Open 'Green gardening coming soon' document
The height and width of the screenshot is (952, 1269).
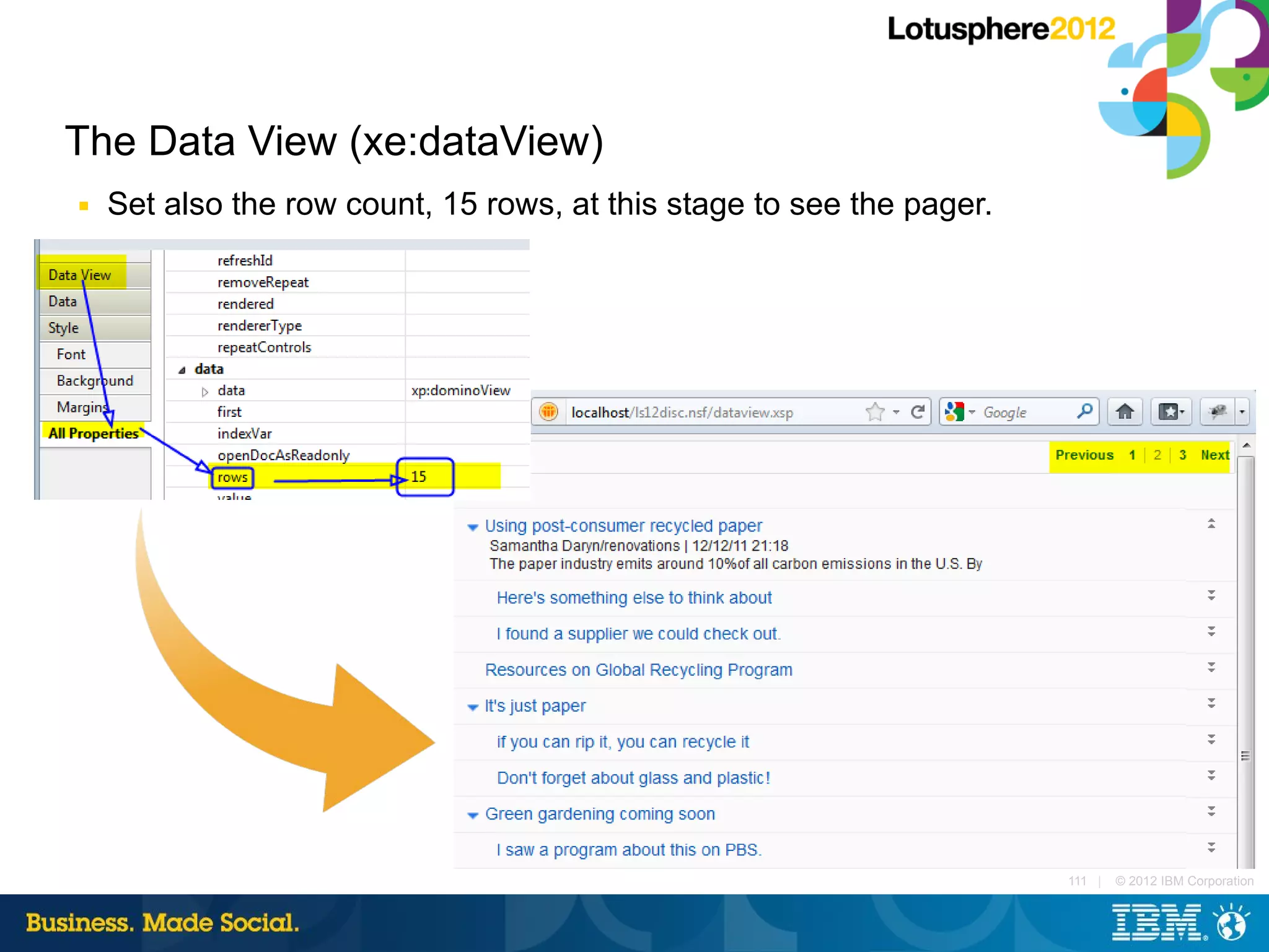tap(600, 814)
